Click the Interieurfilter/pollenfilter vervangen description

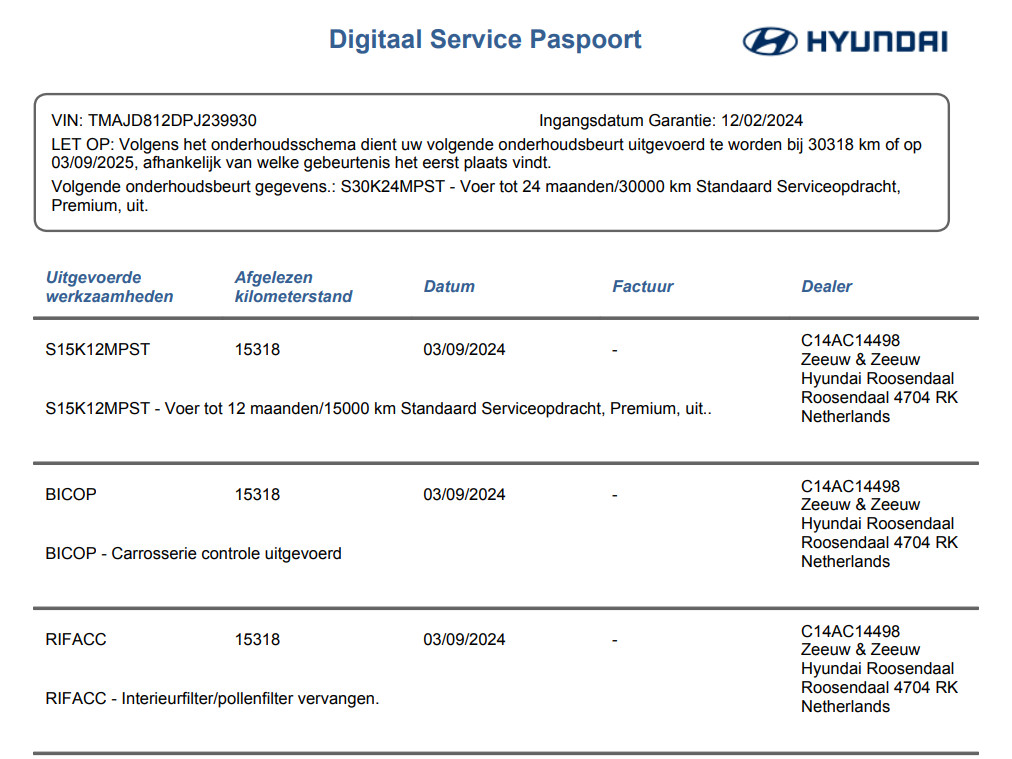click(x=212, y=699)
